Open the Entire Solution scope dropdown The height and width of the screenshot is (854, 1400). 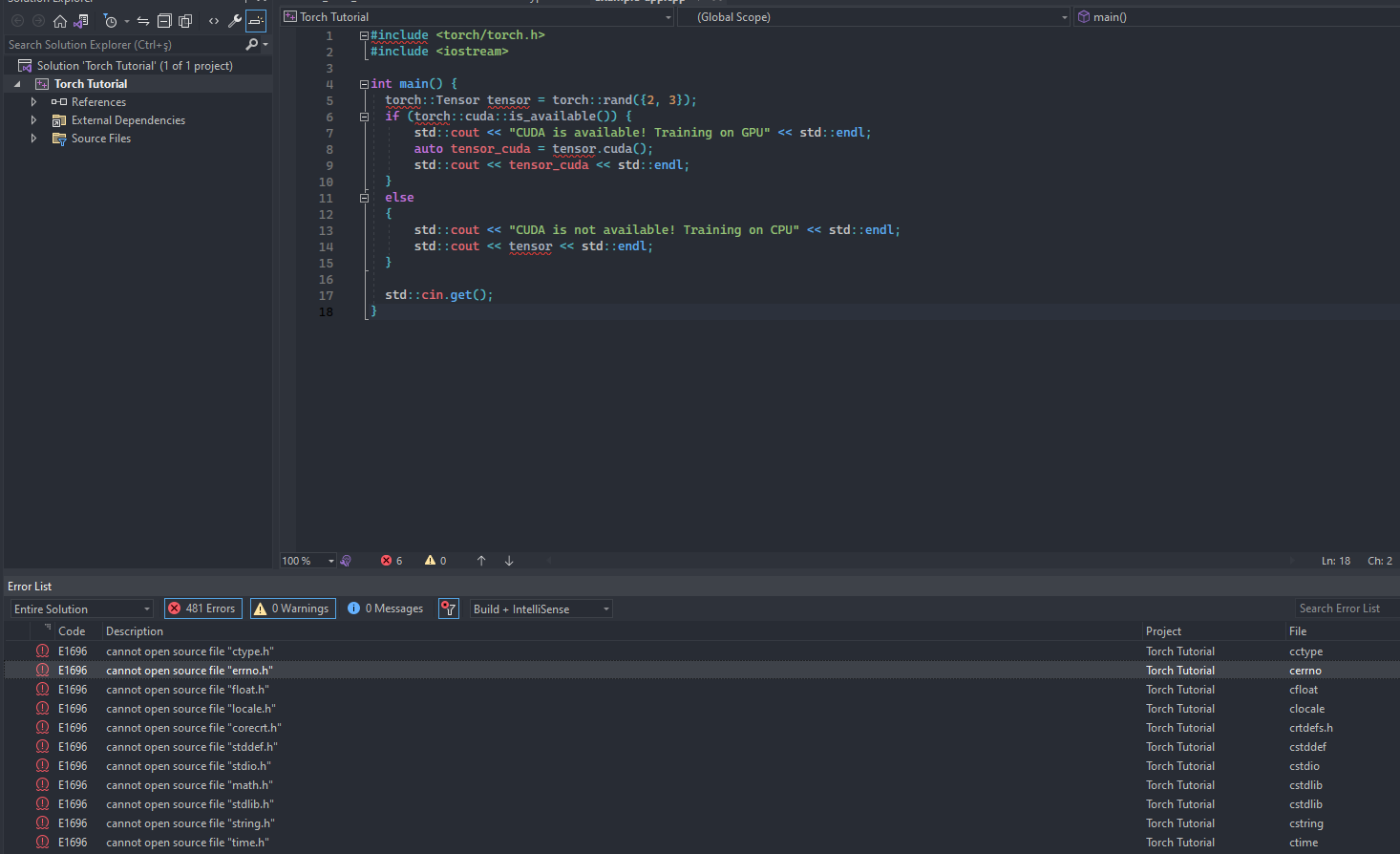(81, 608)
